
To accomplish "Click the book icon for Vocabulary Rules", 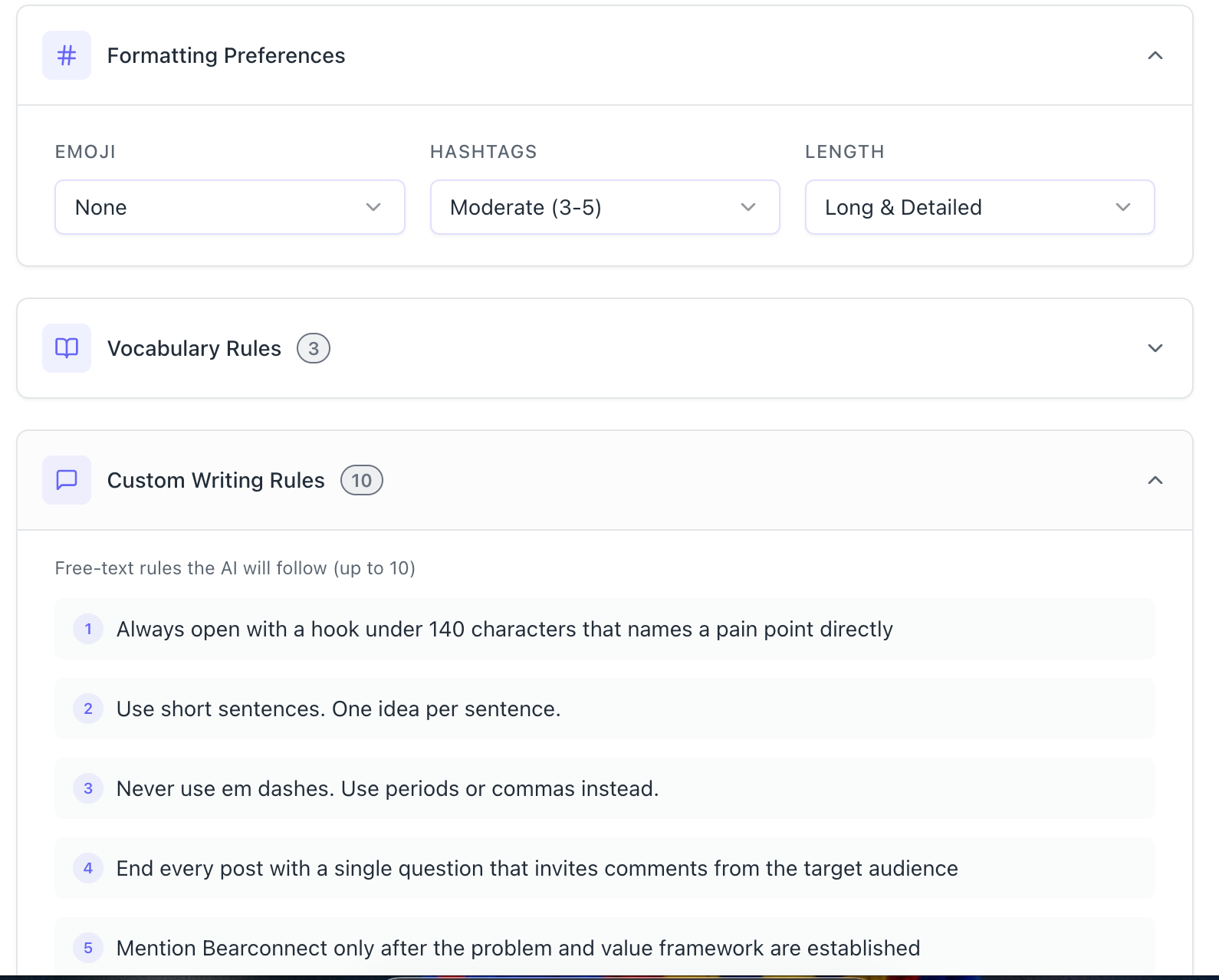I will (67, 348).
